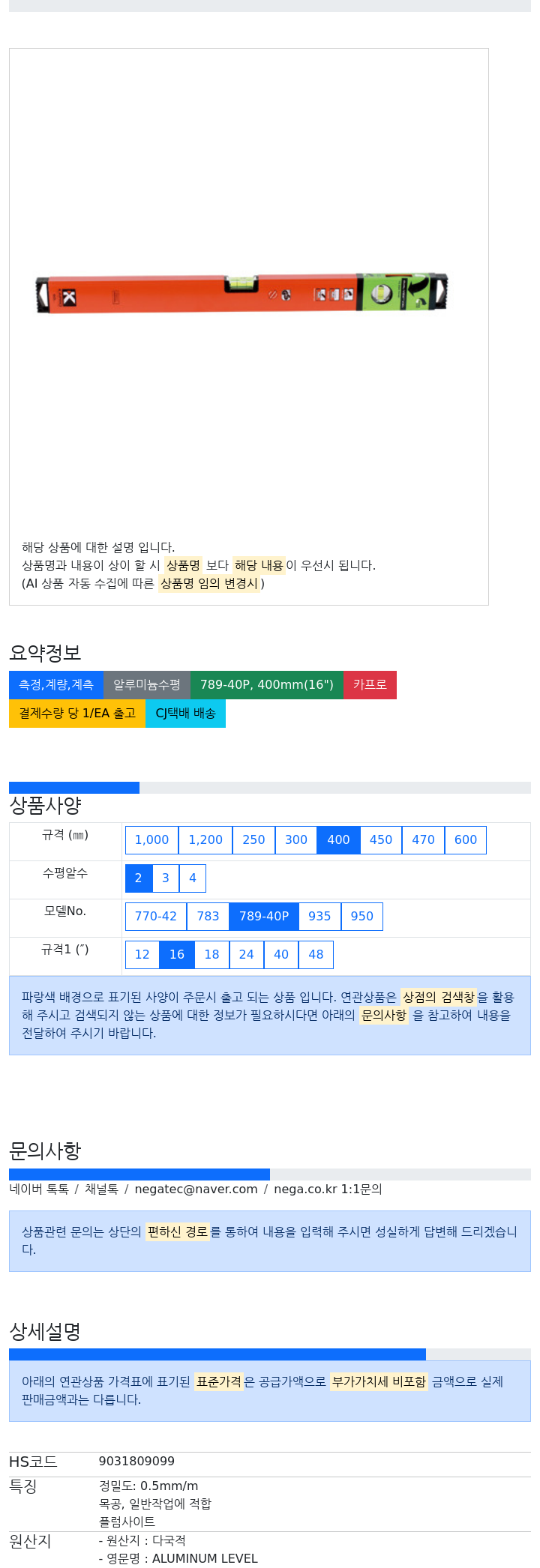Click the orange aluminum level product image
Screen dimensions: 540x1568
click(x=241, y=292)
